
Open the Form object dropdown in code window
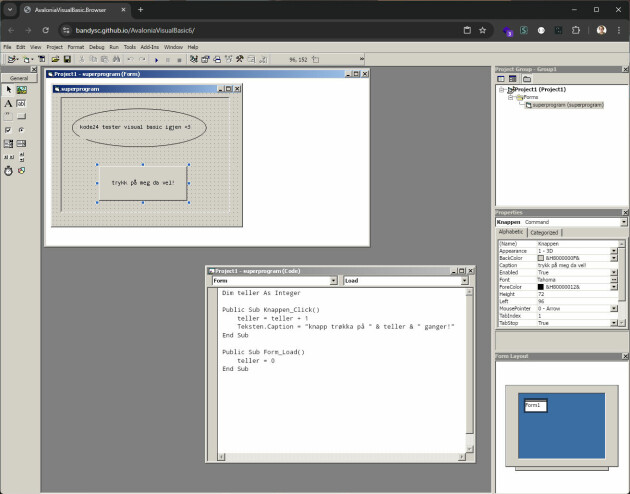333,281
